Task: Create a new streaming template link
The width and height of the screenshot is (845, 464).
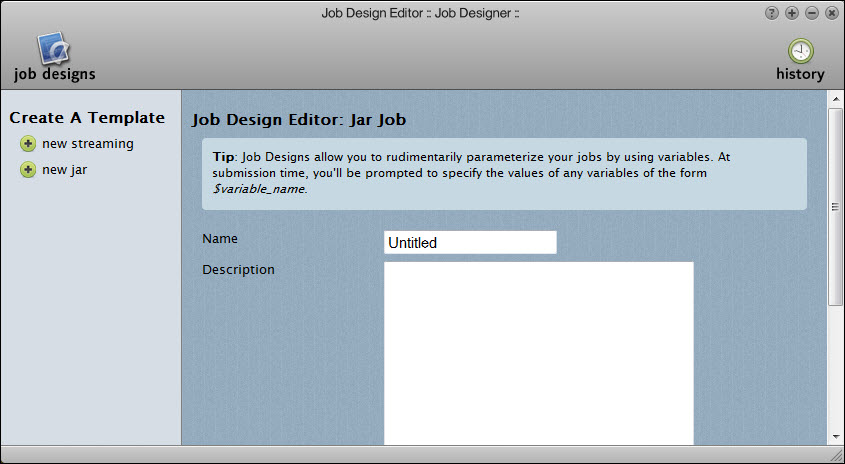Action: (x=87, y=144)
